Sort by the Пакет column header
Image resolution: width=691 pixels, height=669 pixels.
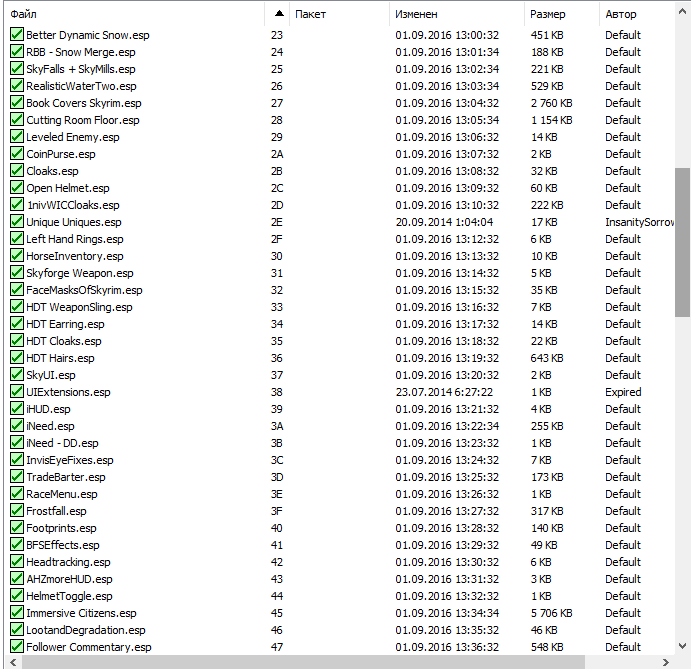(x=339, y=14)
